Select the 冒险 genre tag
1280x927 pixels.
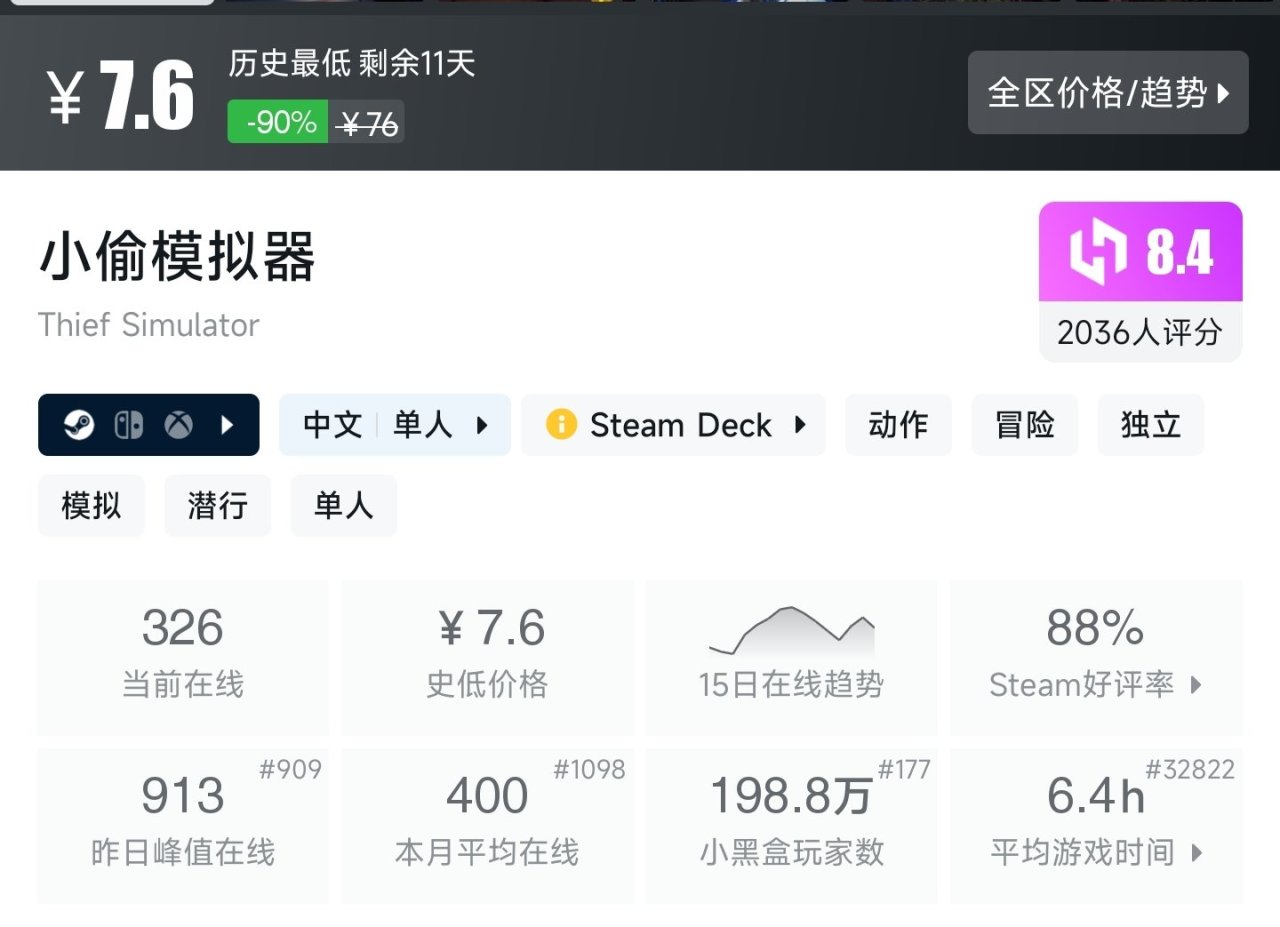pyautogui.click(x=1025, y=425)
